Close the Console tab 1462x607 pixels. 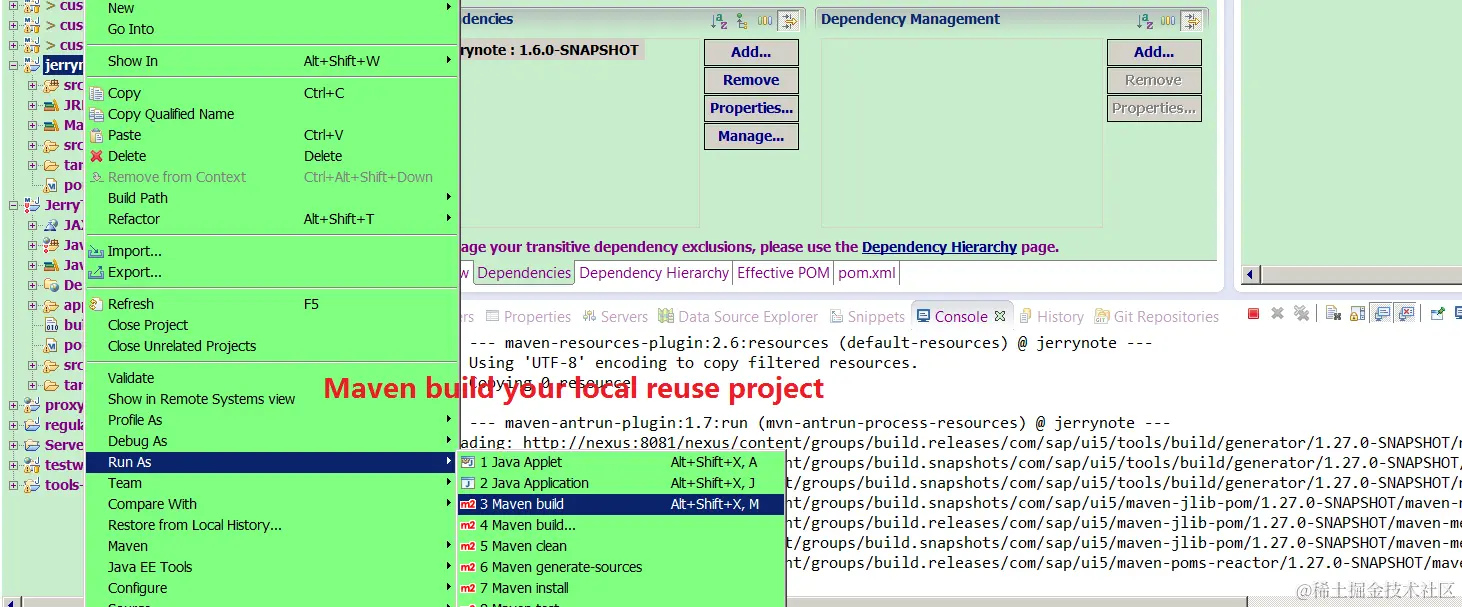(x=999, y=316)
